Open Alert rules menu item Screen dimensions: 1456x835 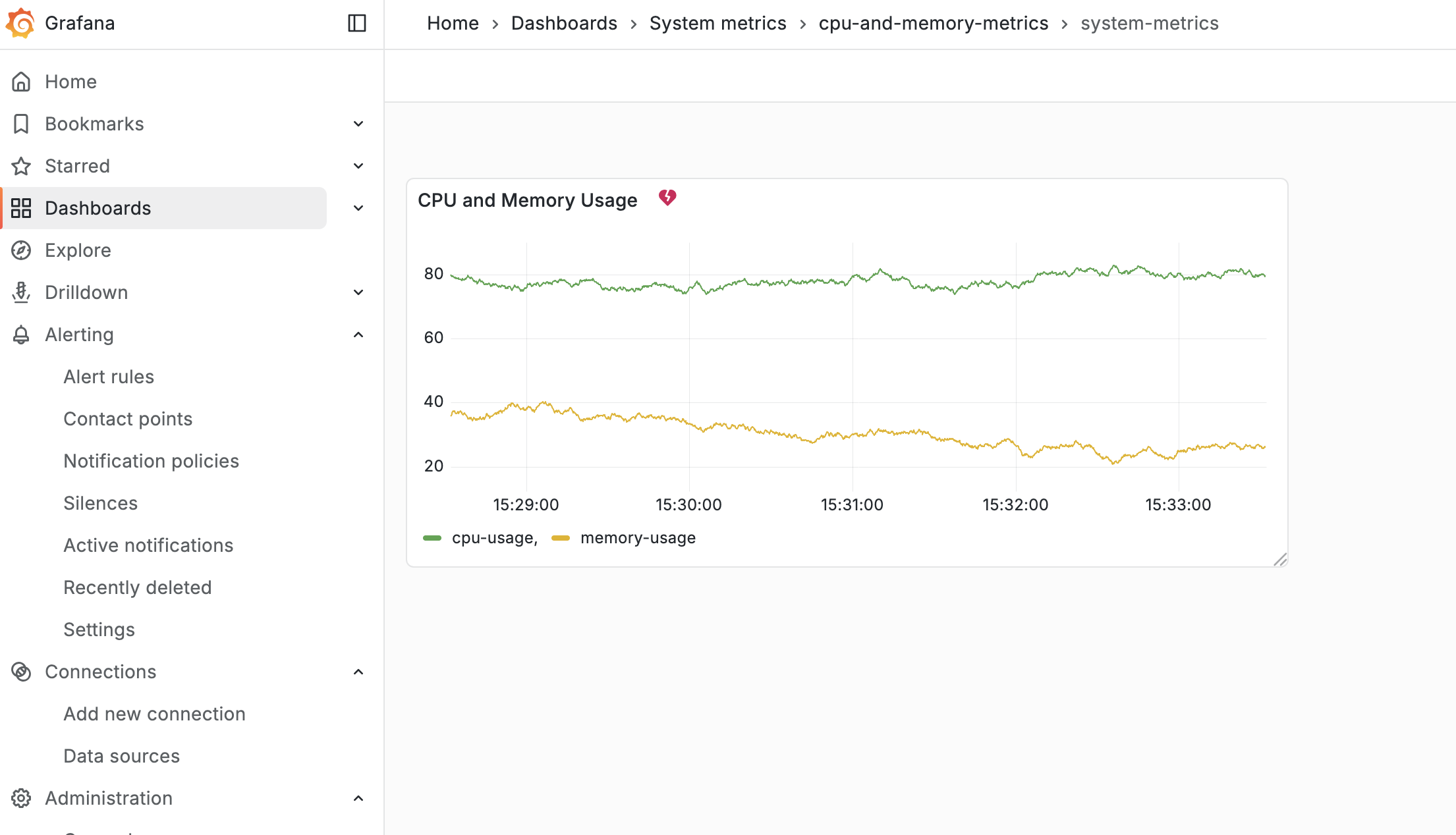tap(109, 377)
